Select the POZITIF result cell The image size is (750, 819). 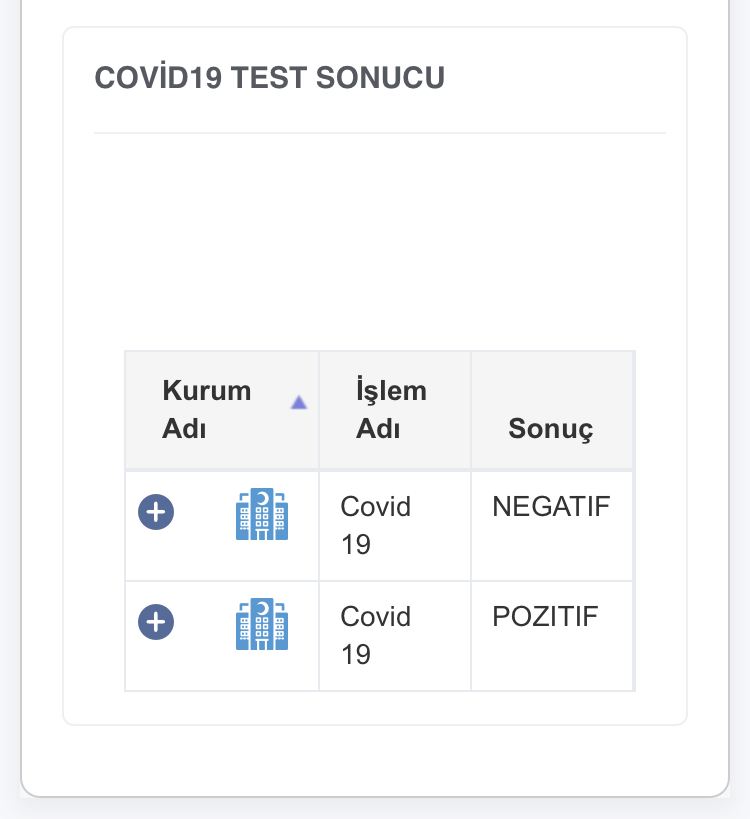click(x=552, y=636)
